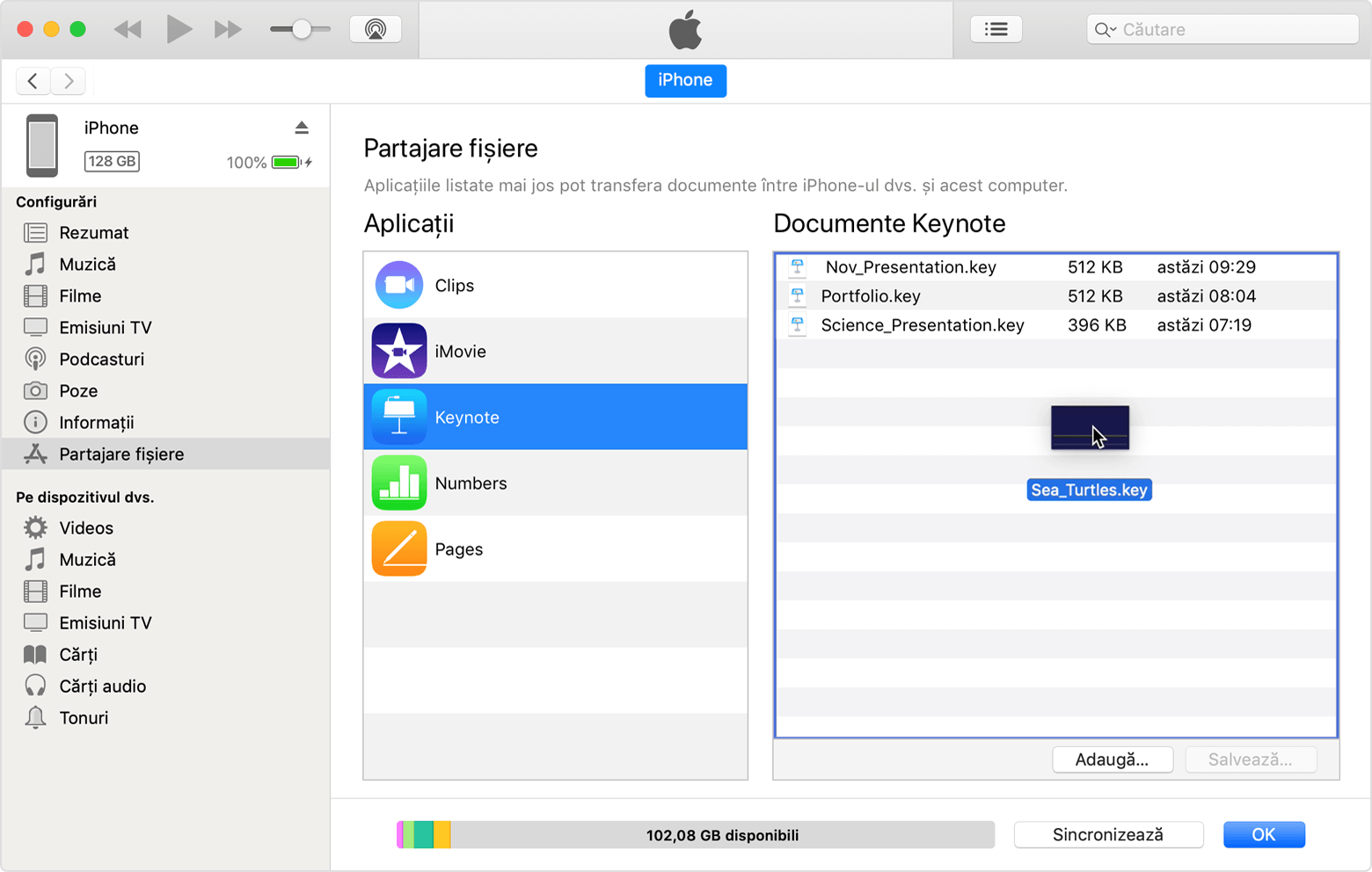
Task: Open Podcasturi in Configurări section
Action: pyautogui.click(x=101, y=360)
